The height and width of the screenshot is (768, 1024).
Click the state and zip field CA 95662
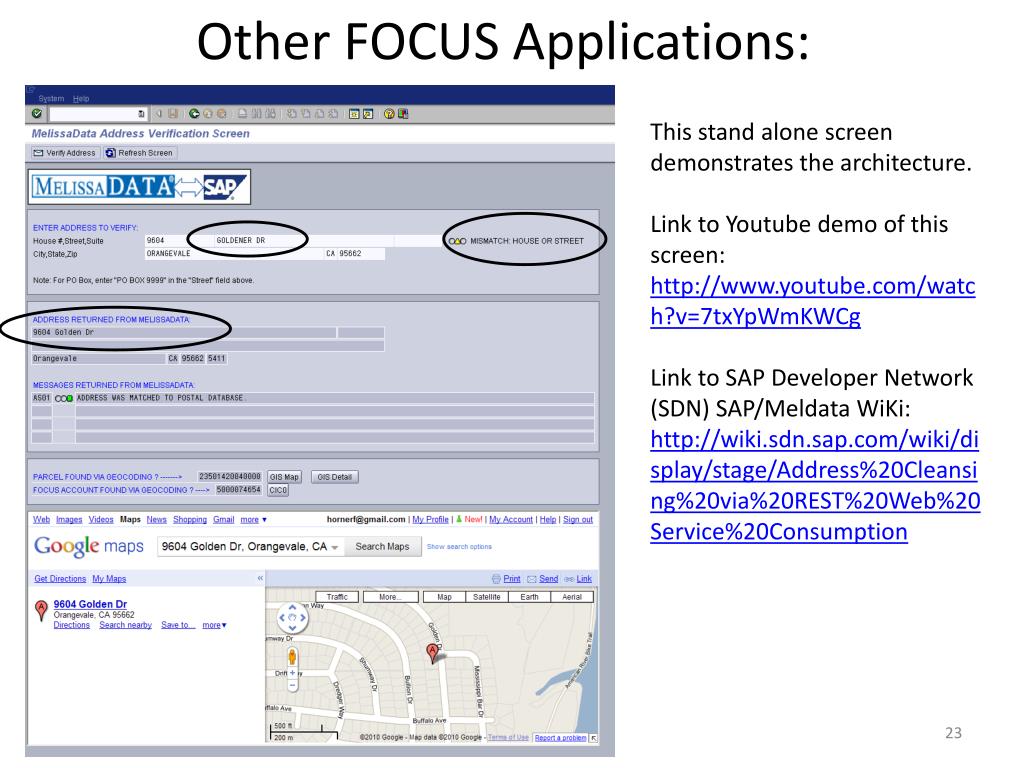[x=355, y=253]
